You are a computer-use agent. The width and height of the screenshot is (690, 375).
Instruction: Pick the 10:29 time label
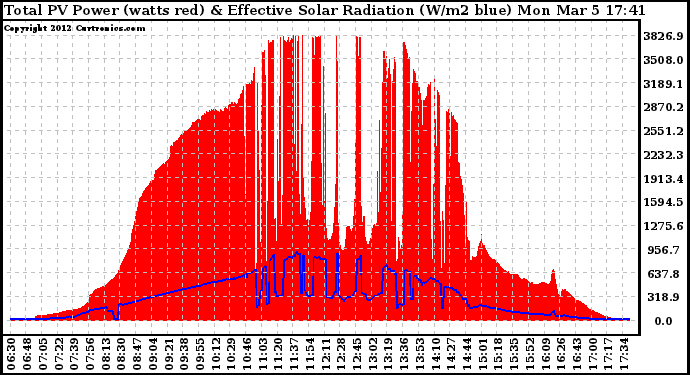tap(231, 354)
